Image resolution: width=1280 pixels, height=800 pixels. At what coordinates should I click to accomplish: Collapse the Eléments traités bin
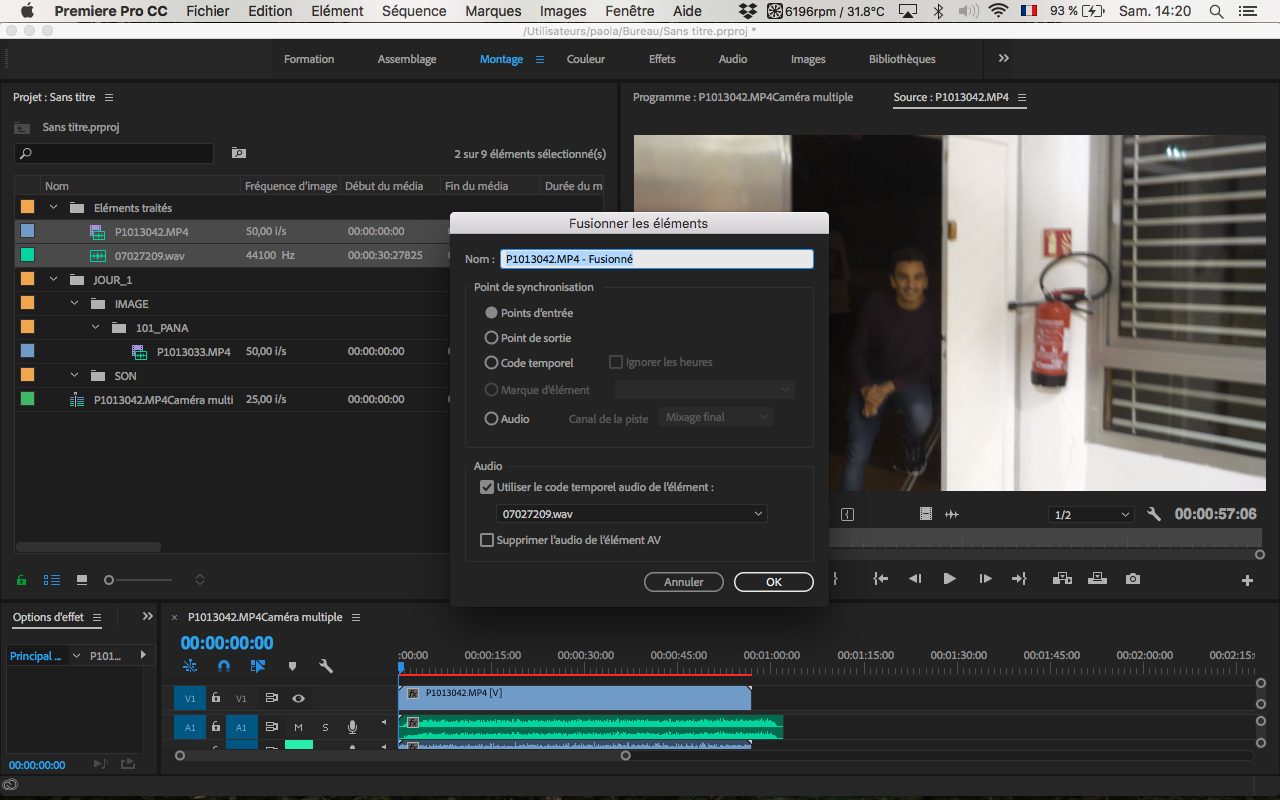[x=54, y=208]
